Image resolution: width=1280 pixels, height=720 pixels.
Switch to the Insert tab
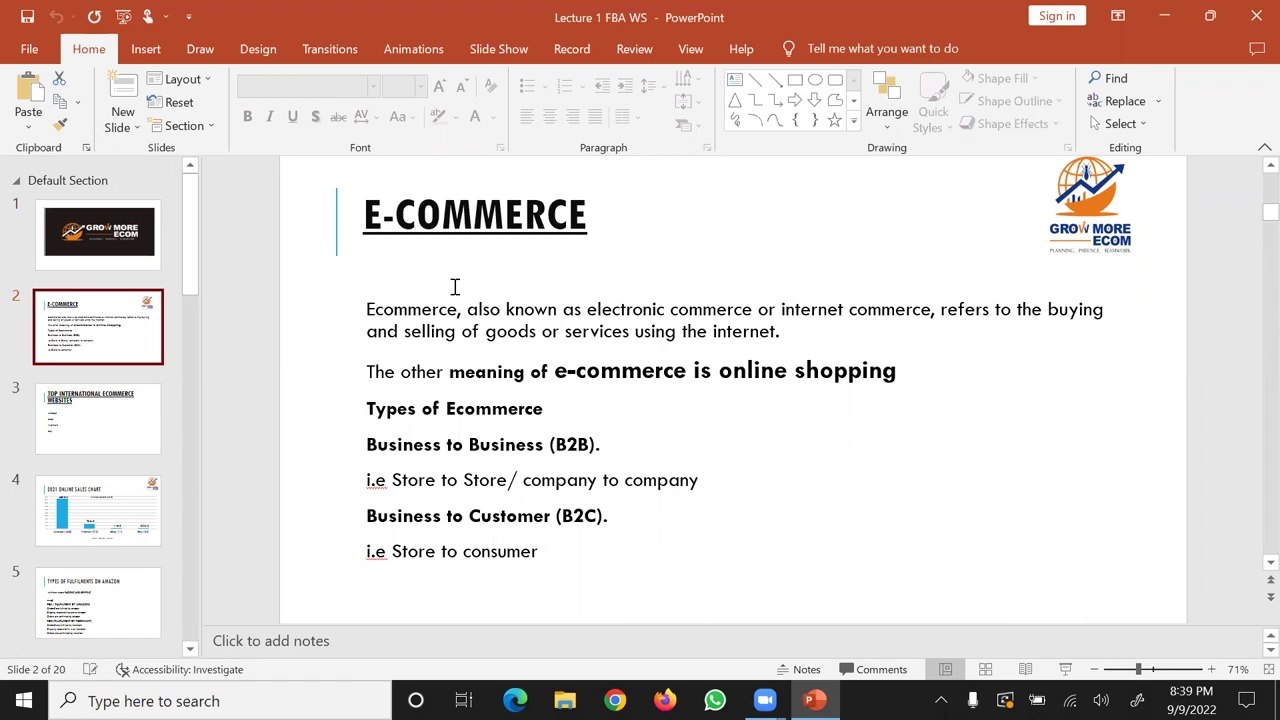(x=145, y=49)
